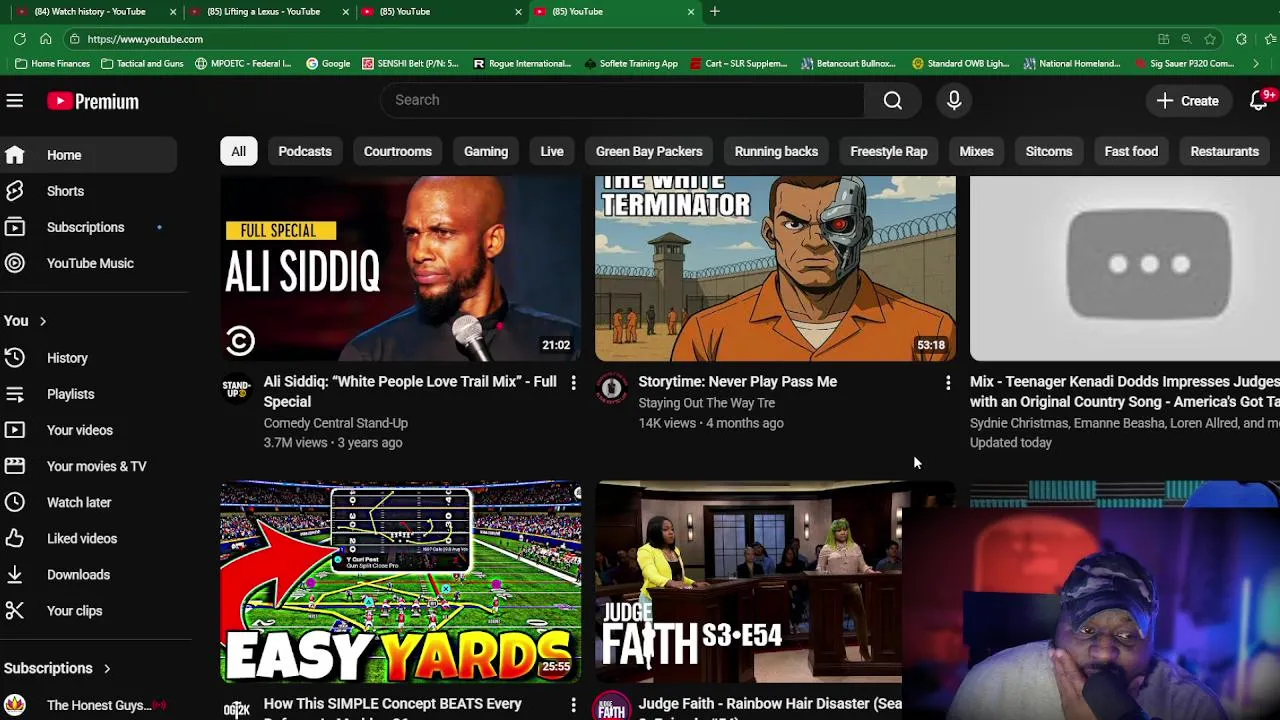
Task: Open Shorts from the sidebar
Action: (x=65, y=191)
